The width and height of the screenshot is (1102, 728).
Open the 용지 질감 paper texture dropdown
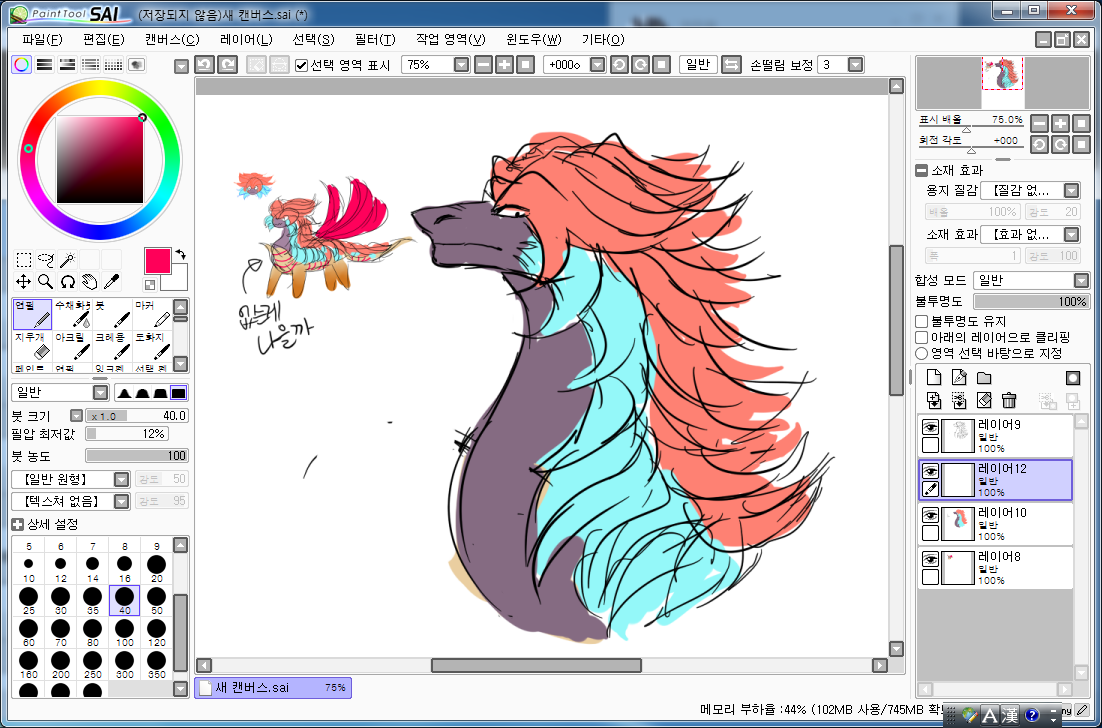point(1071,190)
